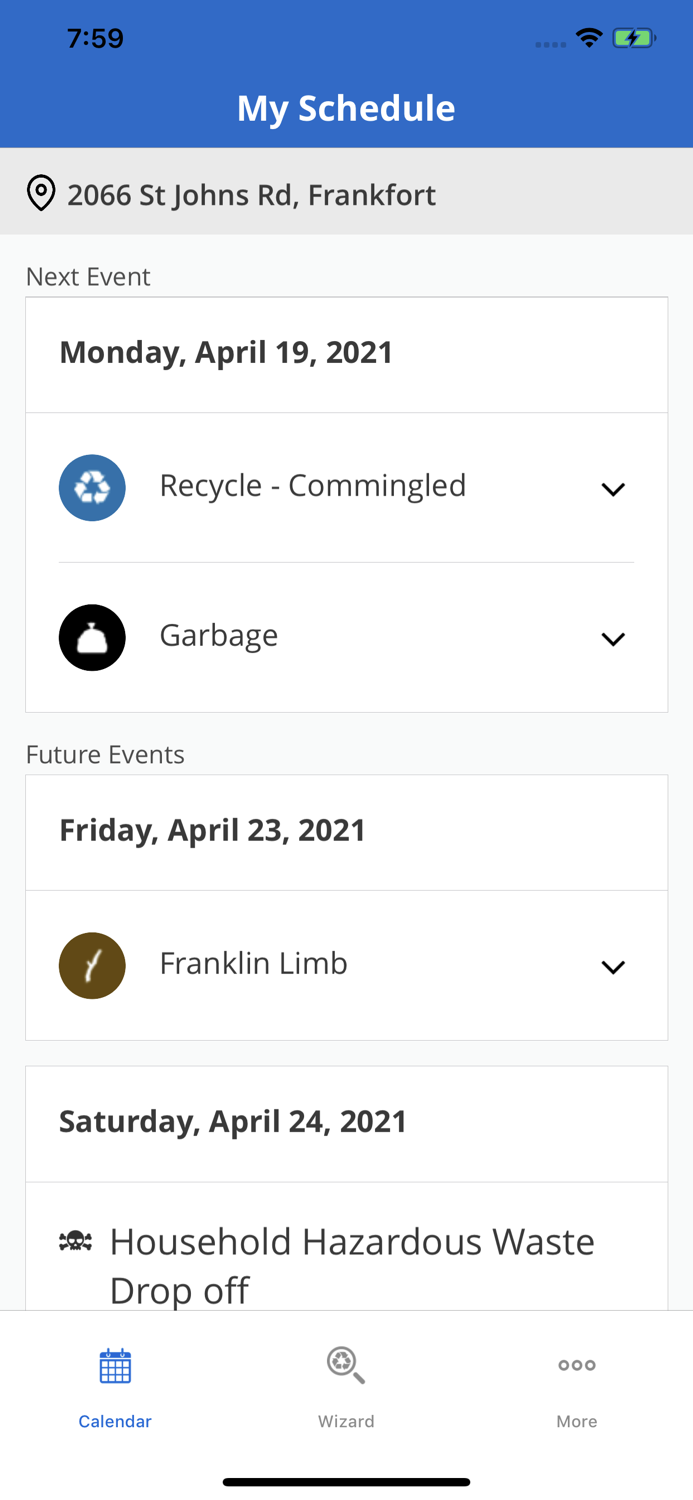Tap the Recycle - Commingled recycling icon
Image resolution: width=693 pixels, height=1500 pixels.
(x=92, y=487)
